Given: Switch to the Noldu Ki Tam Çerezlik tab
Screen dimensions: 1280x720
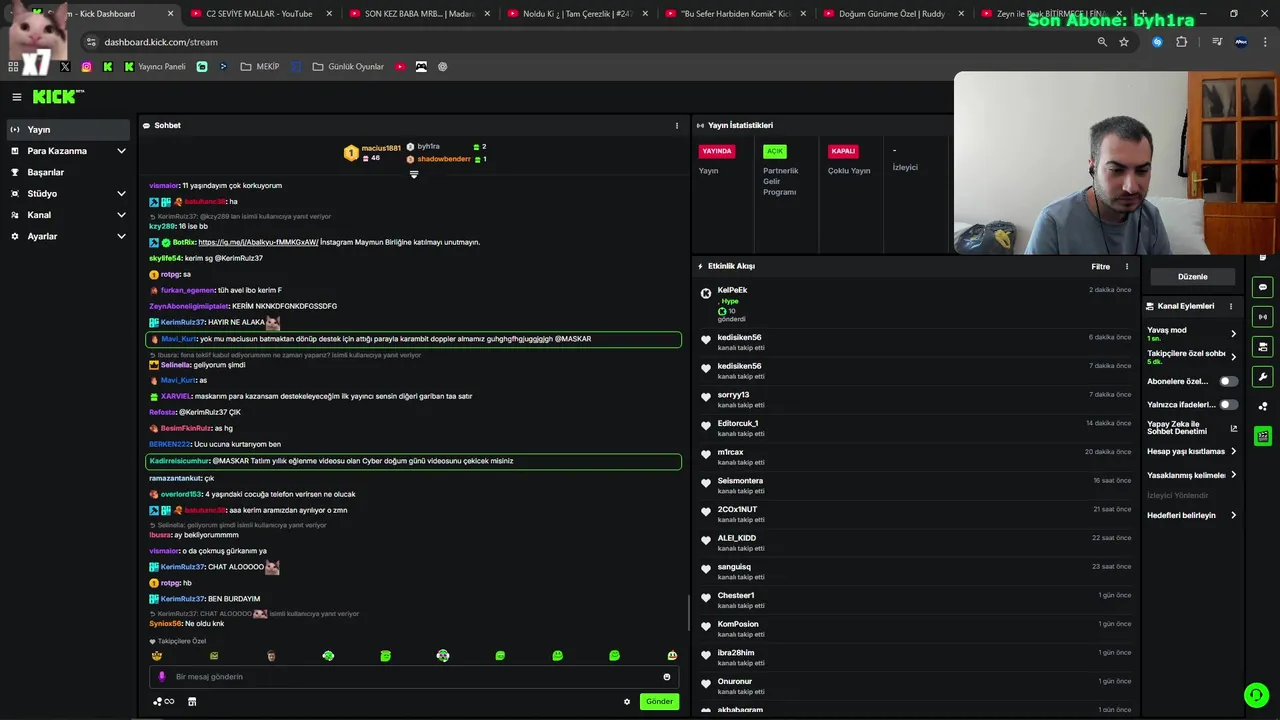Looking at the screenshot, I should pyautogui.click(x=578, y=14).
